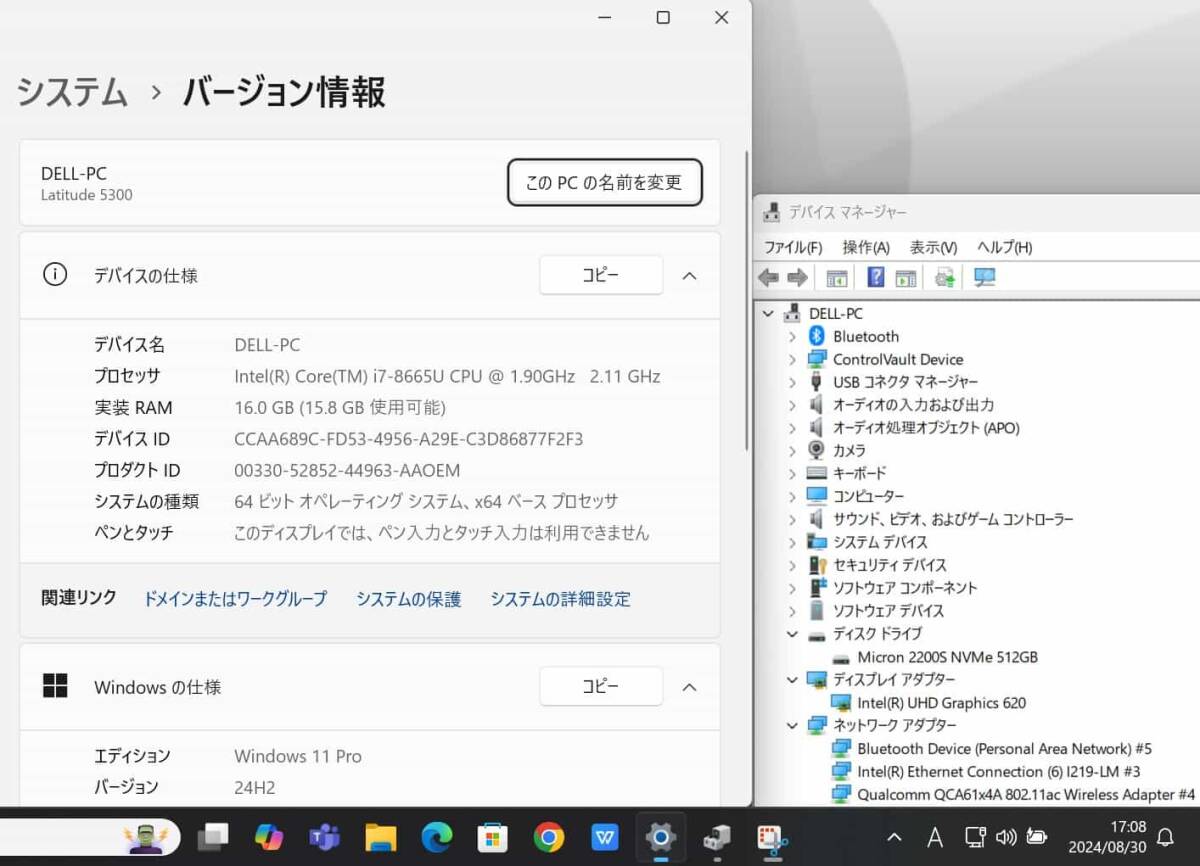Click the Intel UHD Graphics 620 adapter icon

[x=841, y=703]
